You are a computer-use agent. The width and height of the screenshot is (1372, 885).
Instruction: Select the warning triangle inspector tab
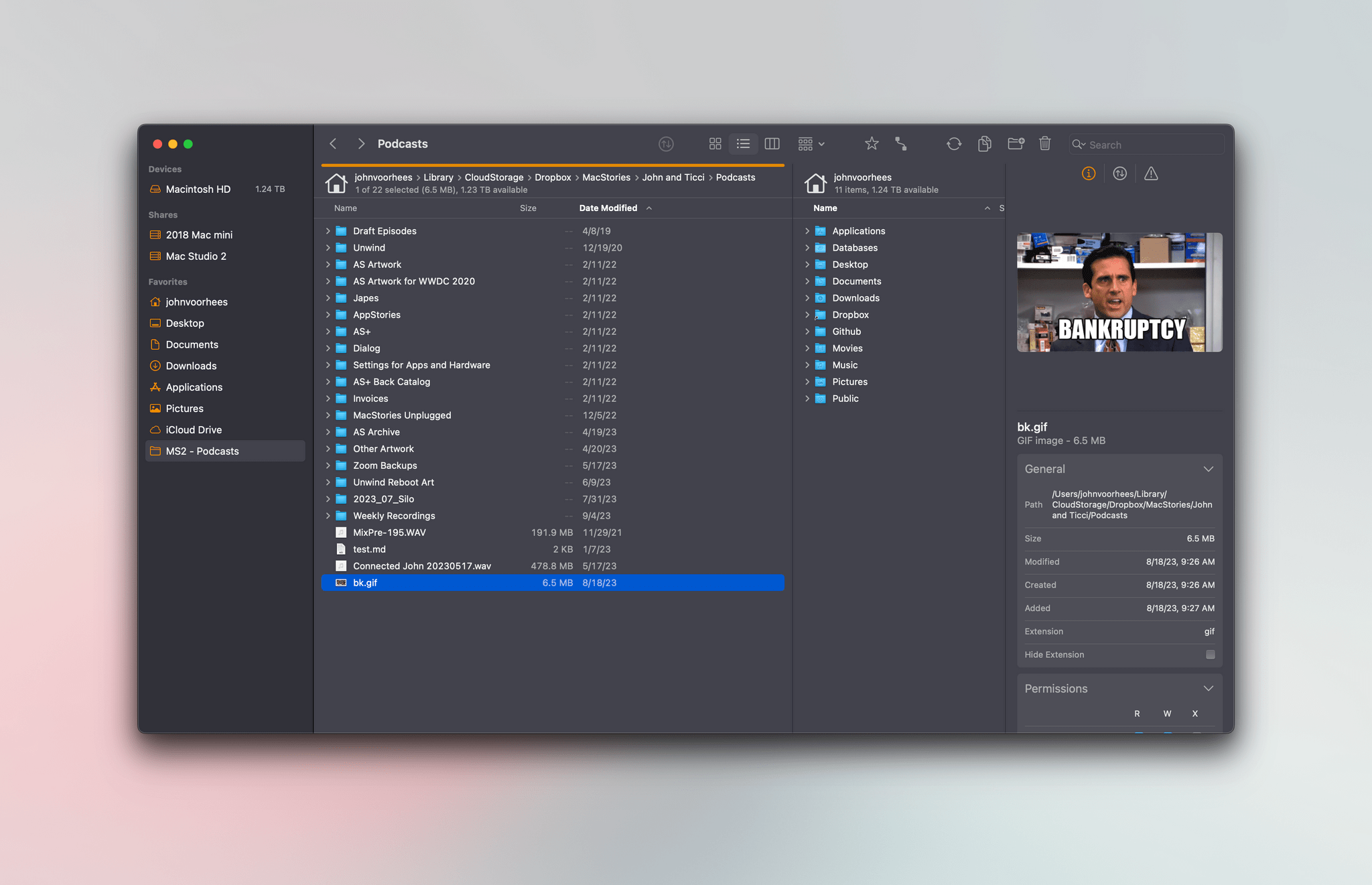[1151, 174]
